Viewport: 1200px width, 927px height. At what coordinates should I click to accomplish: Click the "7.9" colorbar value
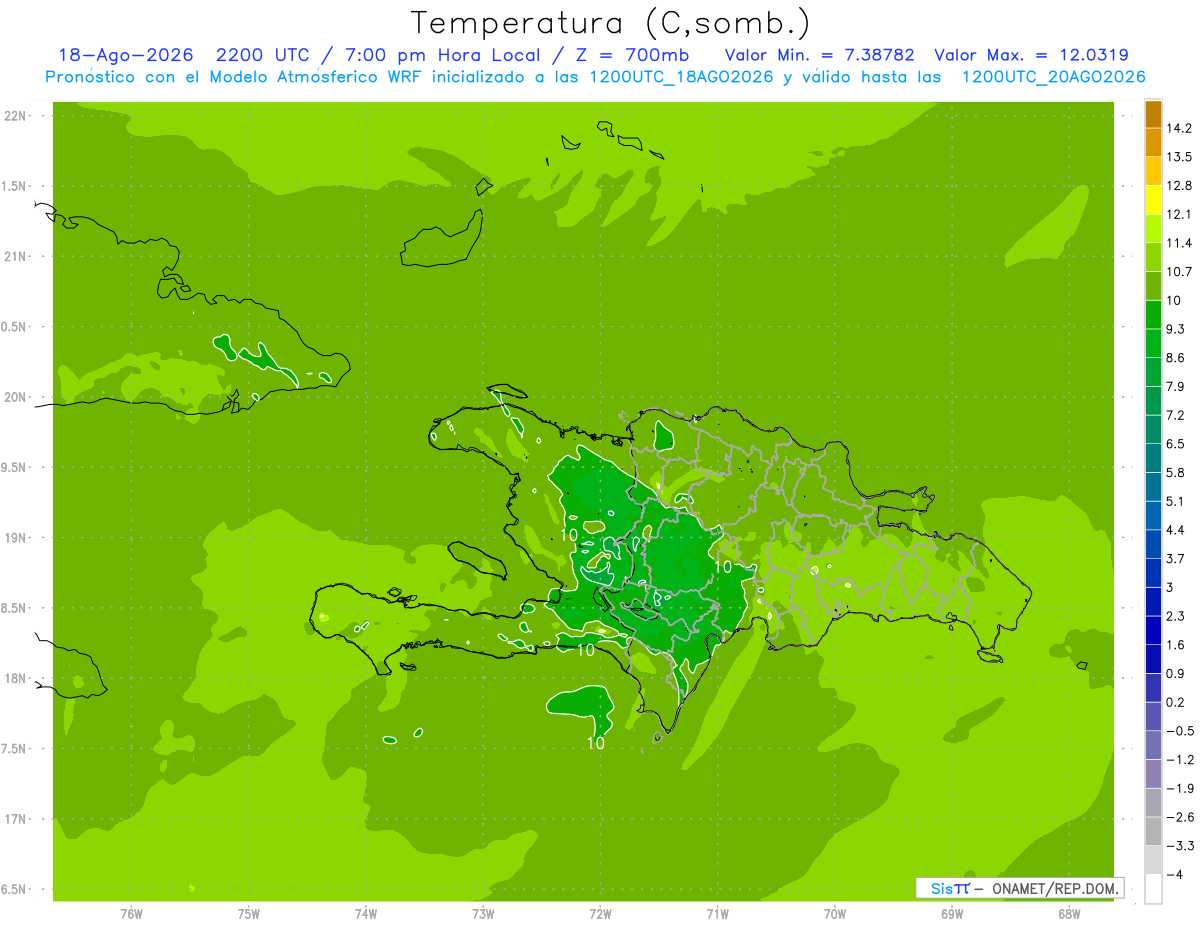pos(1176,386)
